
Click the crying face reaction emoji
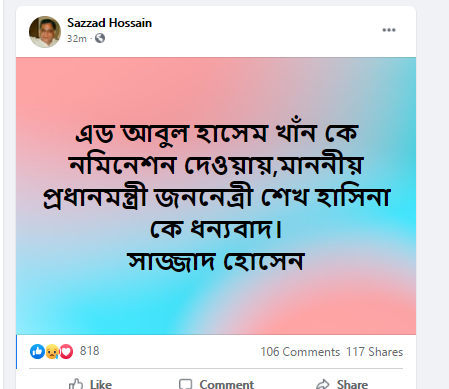52,351
